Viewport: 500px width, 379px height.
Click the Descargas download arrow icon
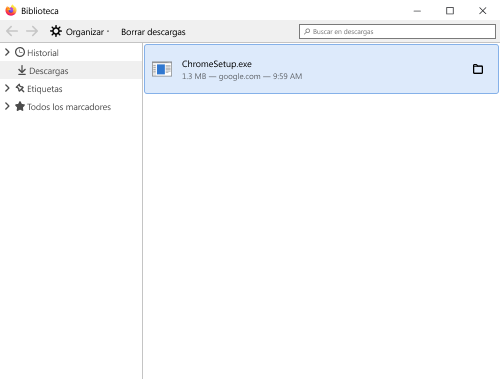click(22, 70)
